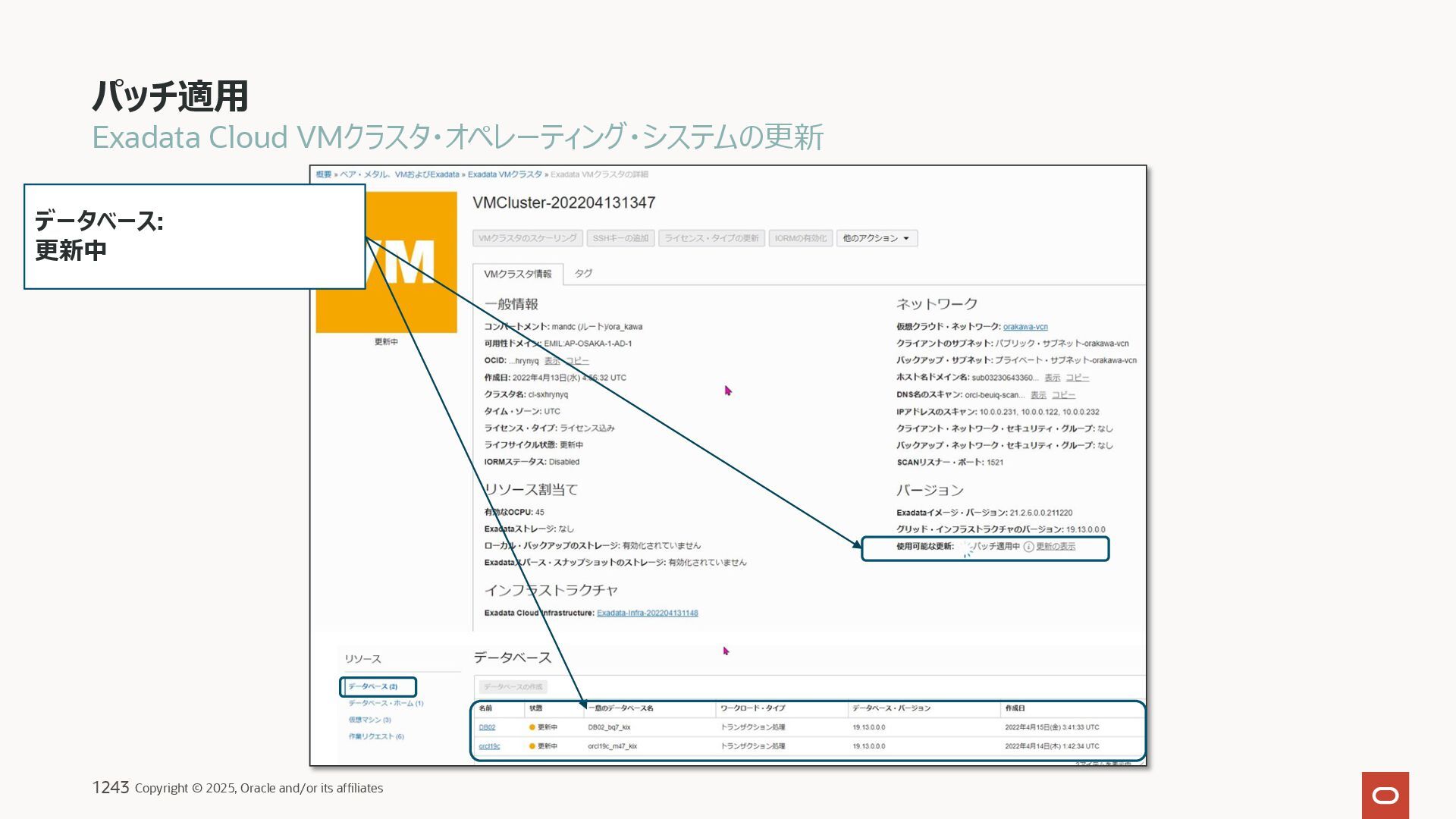Click SSHキーの追加 button
Screen dimensions: 1456x819
(x=620, y=238)
